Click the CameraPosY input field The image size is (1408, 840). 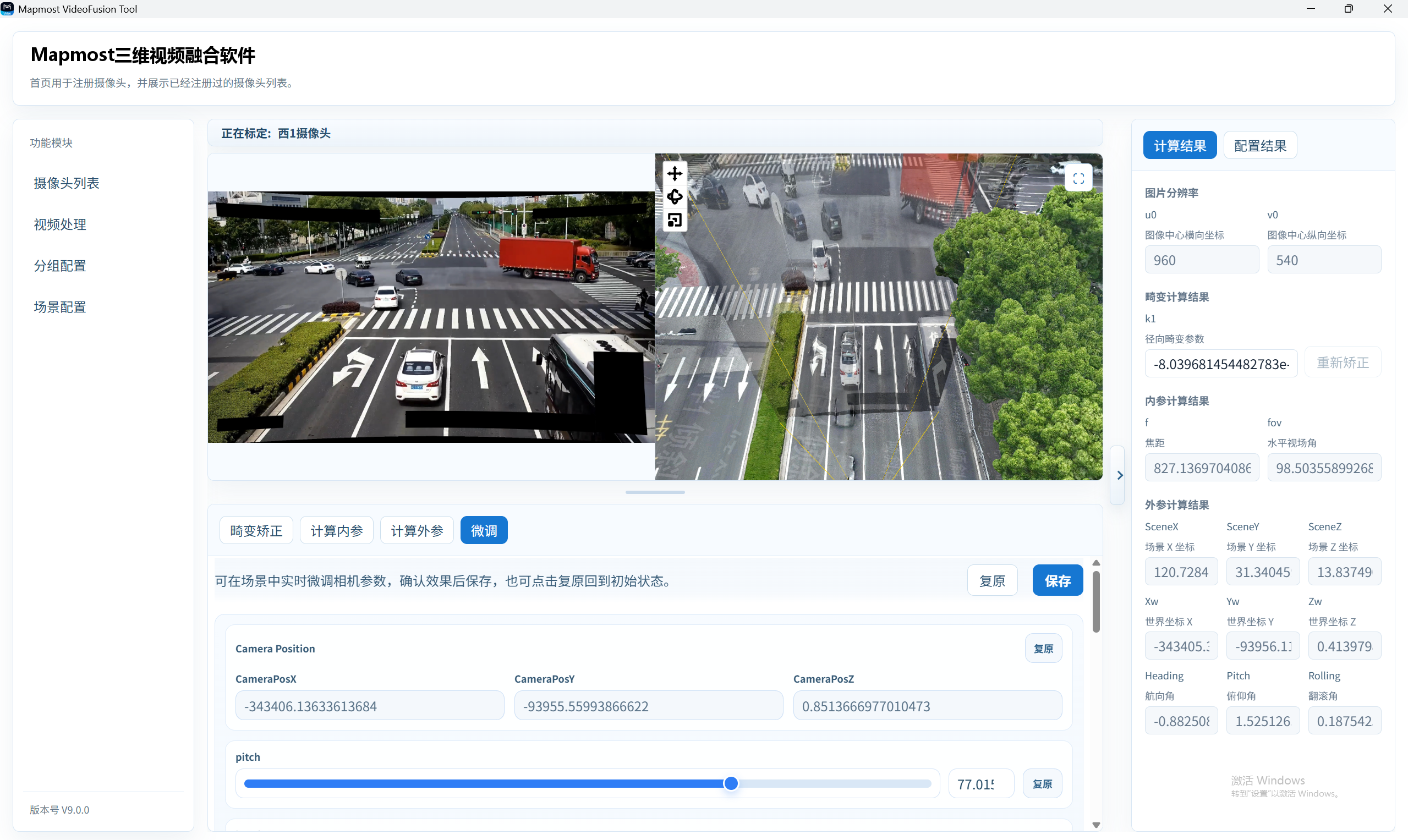point(649,705)
